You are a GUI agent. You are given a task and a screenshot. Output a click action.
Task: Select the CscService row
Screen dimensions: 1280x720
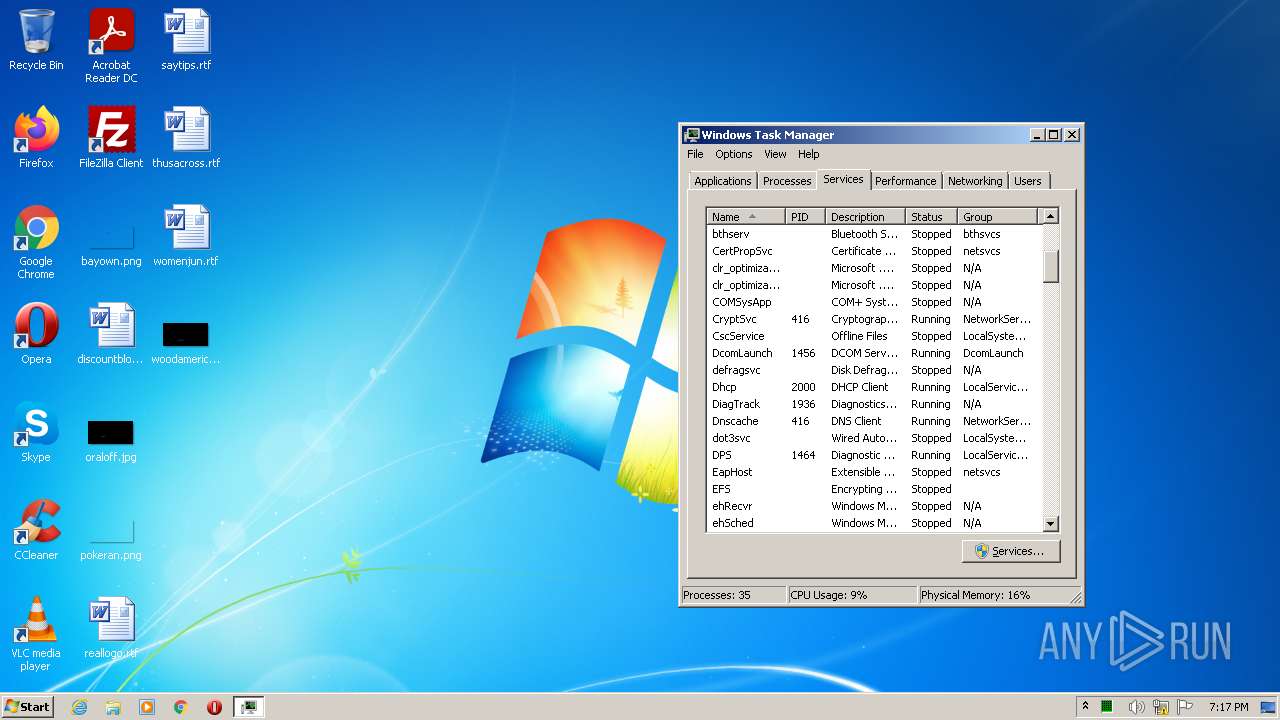click(874, 336)
